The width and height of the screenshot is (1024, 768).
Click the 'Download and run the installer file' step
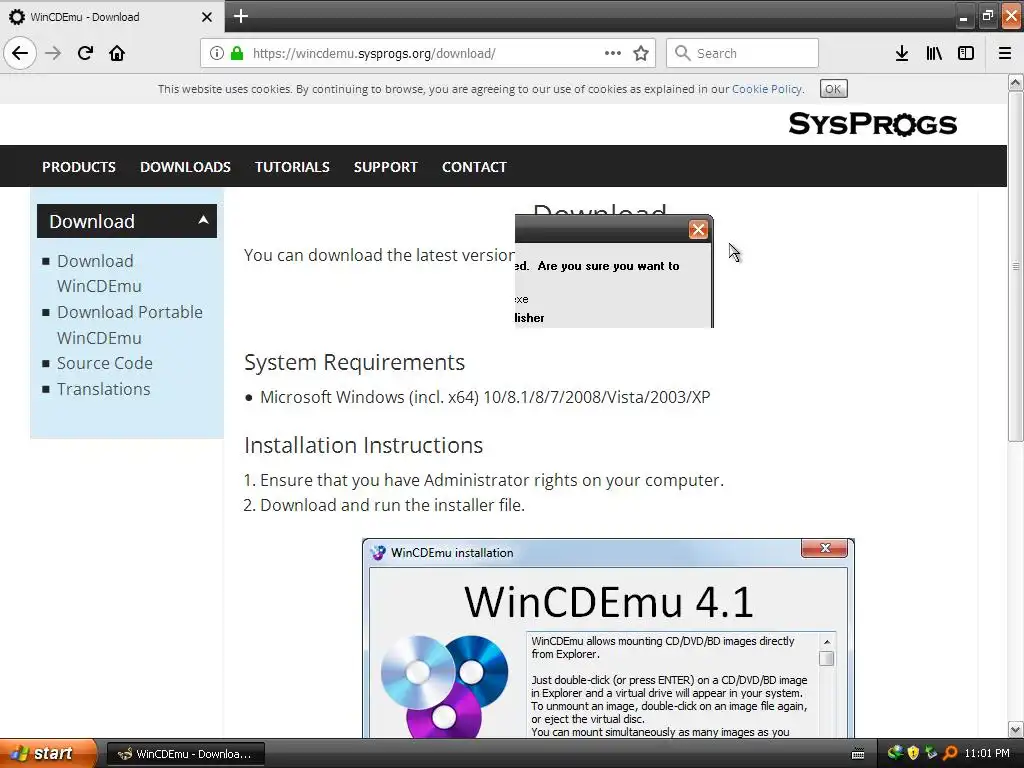pos(392,505)
